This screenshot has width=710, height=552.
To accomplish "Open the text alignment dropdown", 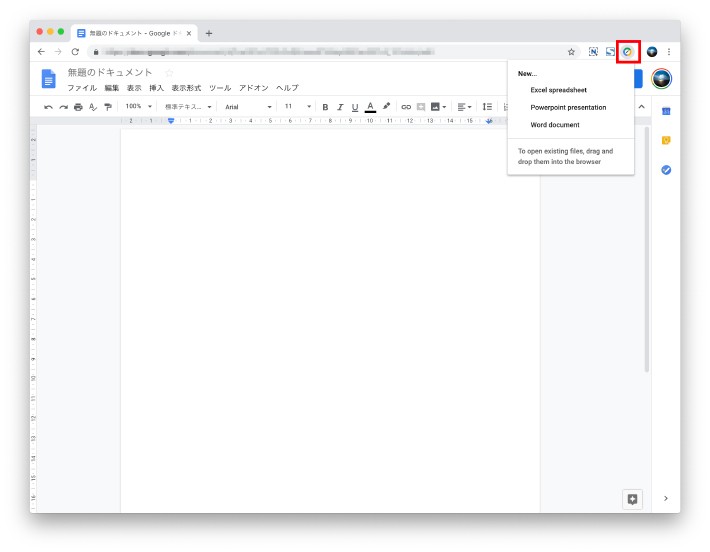I will 465,107.
